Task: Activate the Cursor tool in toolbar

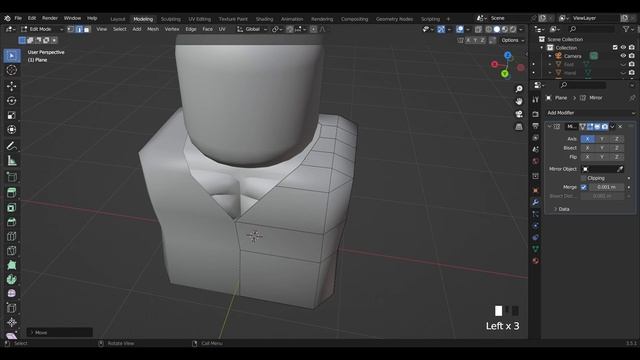Action: (12, 70)
